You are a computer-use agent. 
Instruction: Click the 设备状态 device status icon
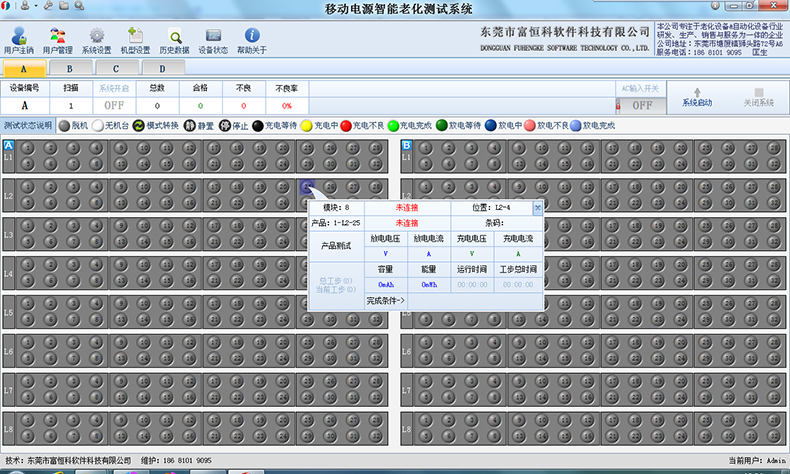click(212, 38)
